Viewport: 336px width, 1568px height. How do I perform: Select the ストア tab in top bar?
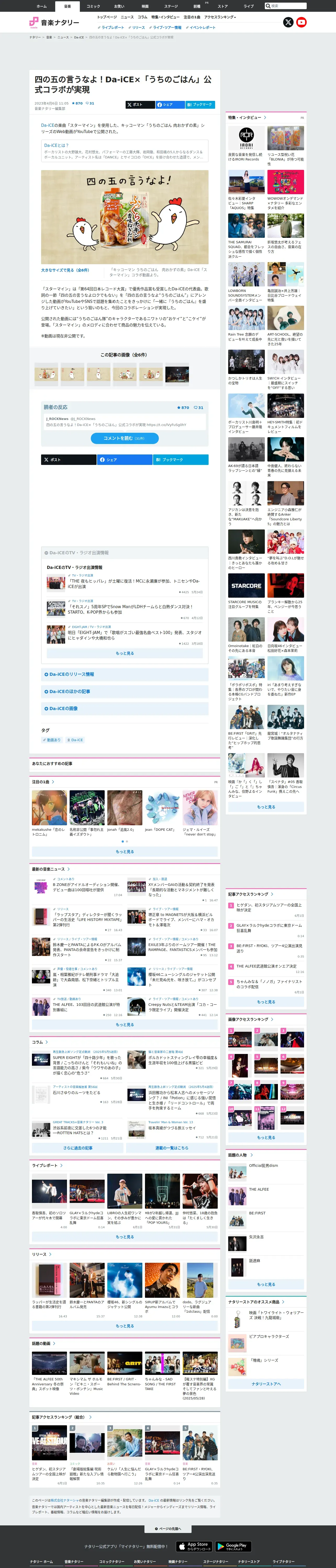coord(223,6)
